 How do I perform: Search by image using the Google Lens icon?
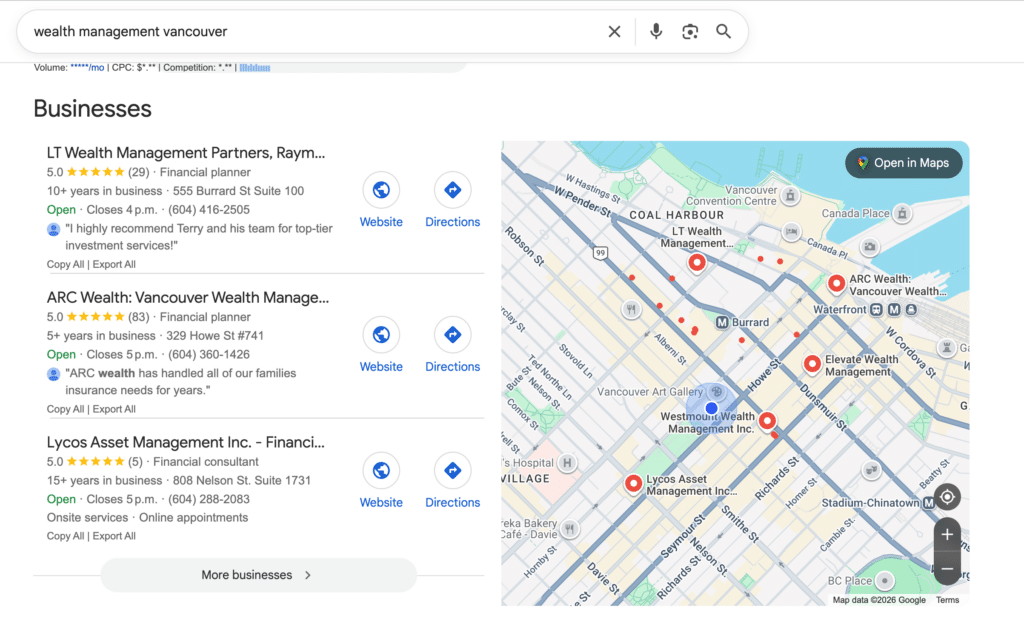pos(690,31)
